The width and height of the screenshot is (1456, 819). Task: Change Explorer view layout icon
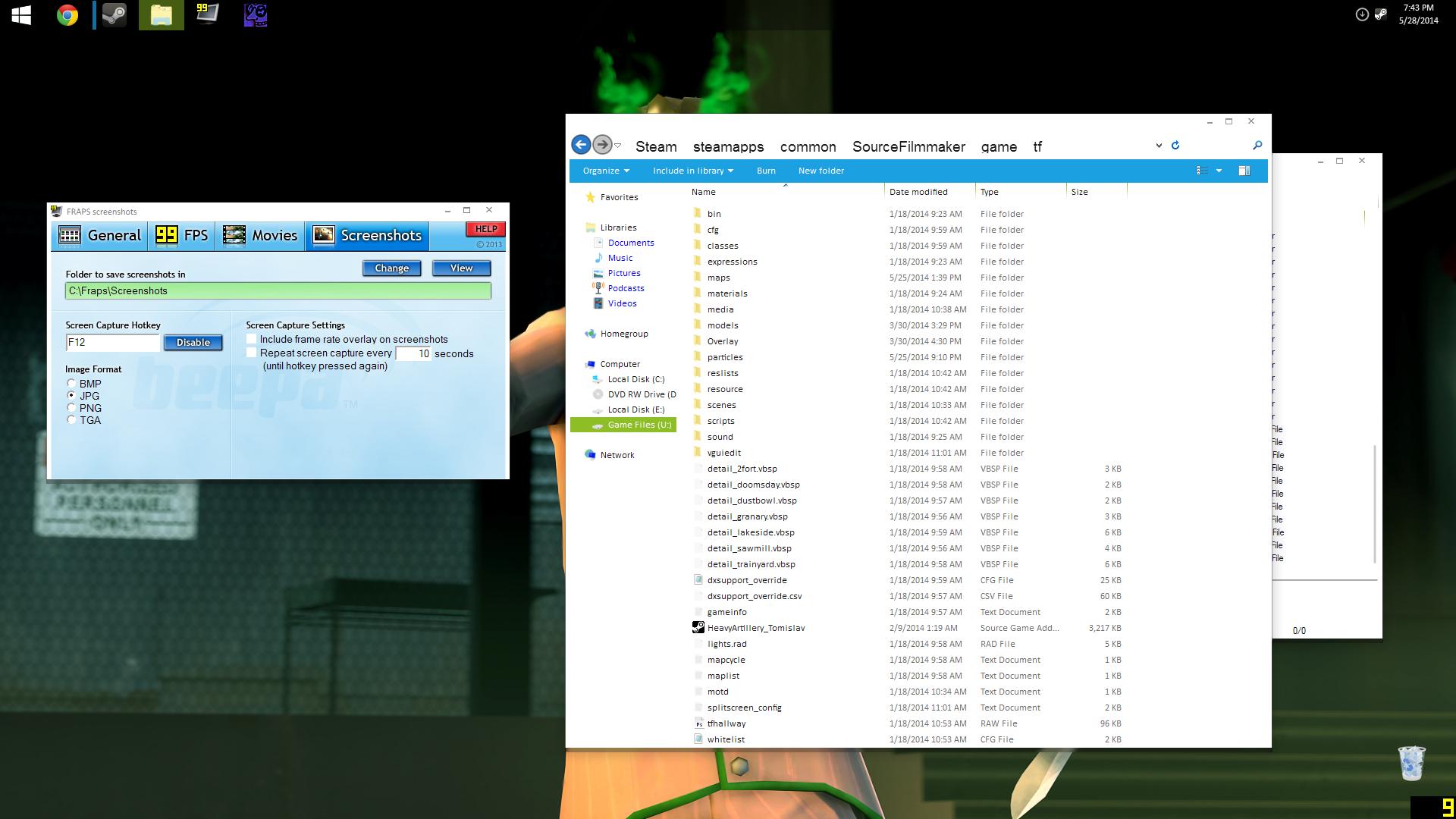coord(1203,171)
